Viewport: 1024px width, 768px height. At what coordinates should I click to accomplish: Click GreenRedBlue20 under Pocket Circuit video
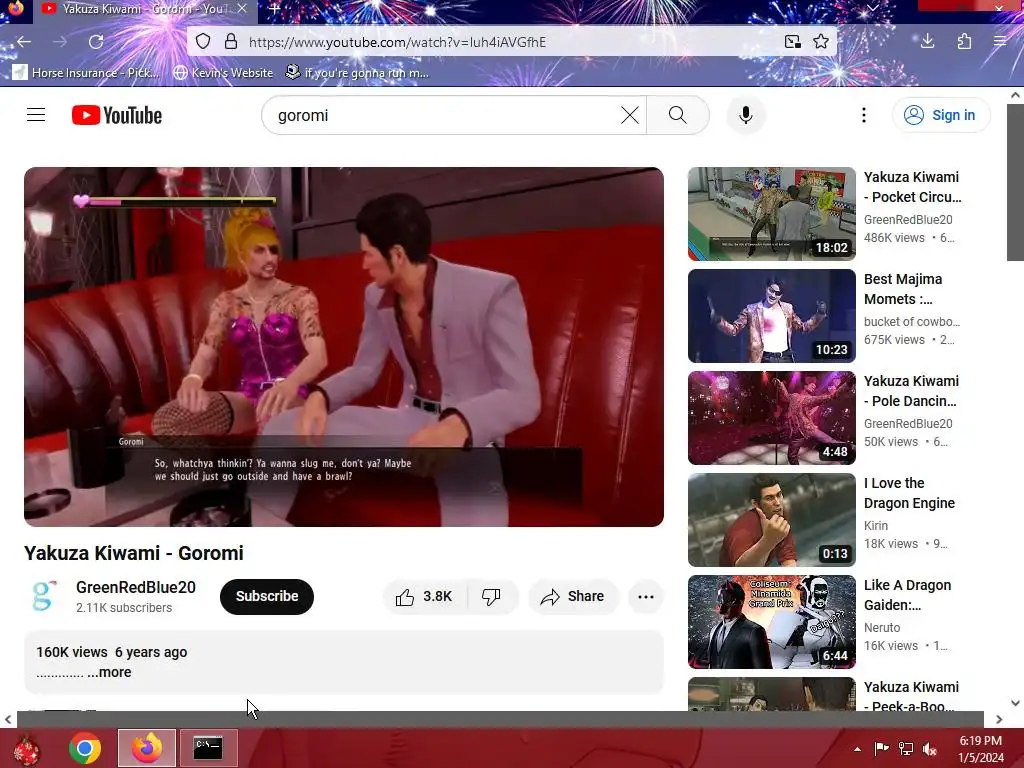908,219
